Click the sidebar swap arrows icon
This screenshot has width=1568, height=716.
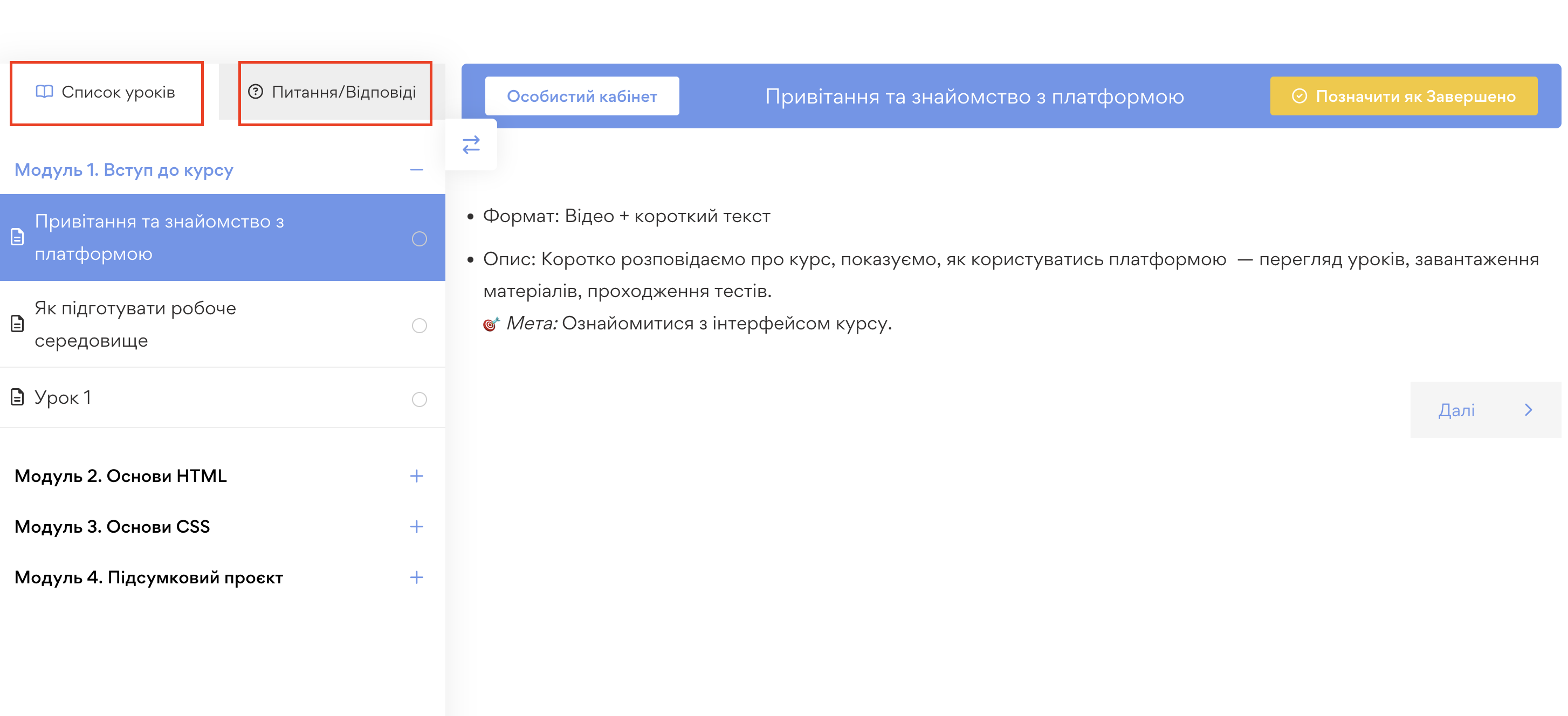(471, 144)
